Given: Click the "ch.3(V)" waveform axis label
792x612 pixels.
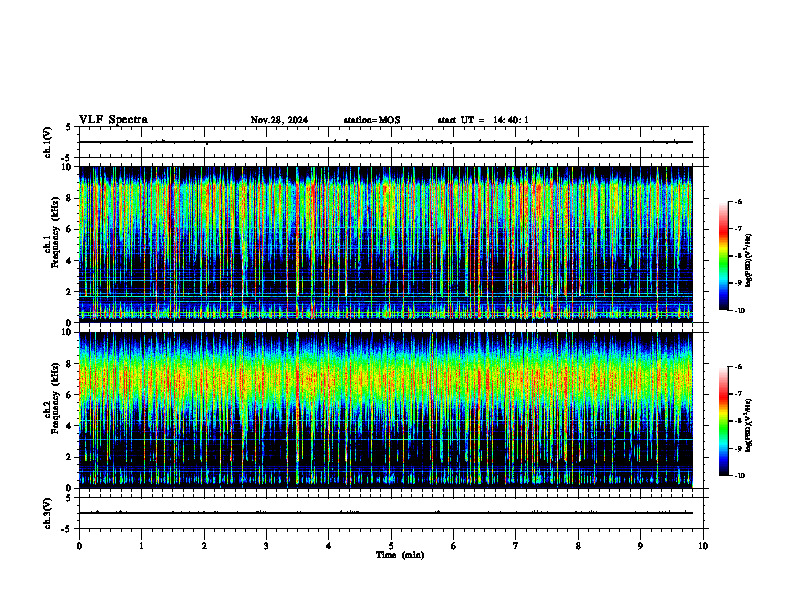Looking at the screenshot, I should 48,514.
